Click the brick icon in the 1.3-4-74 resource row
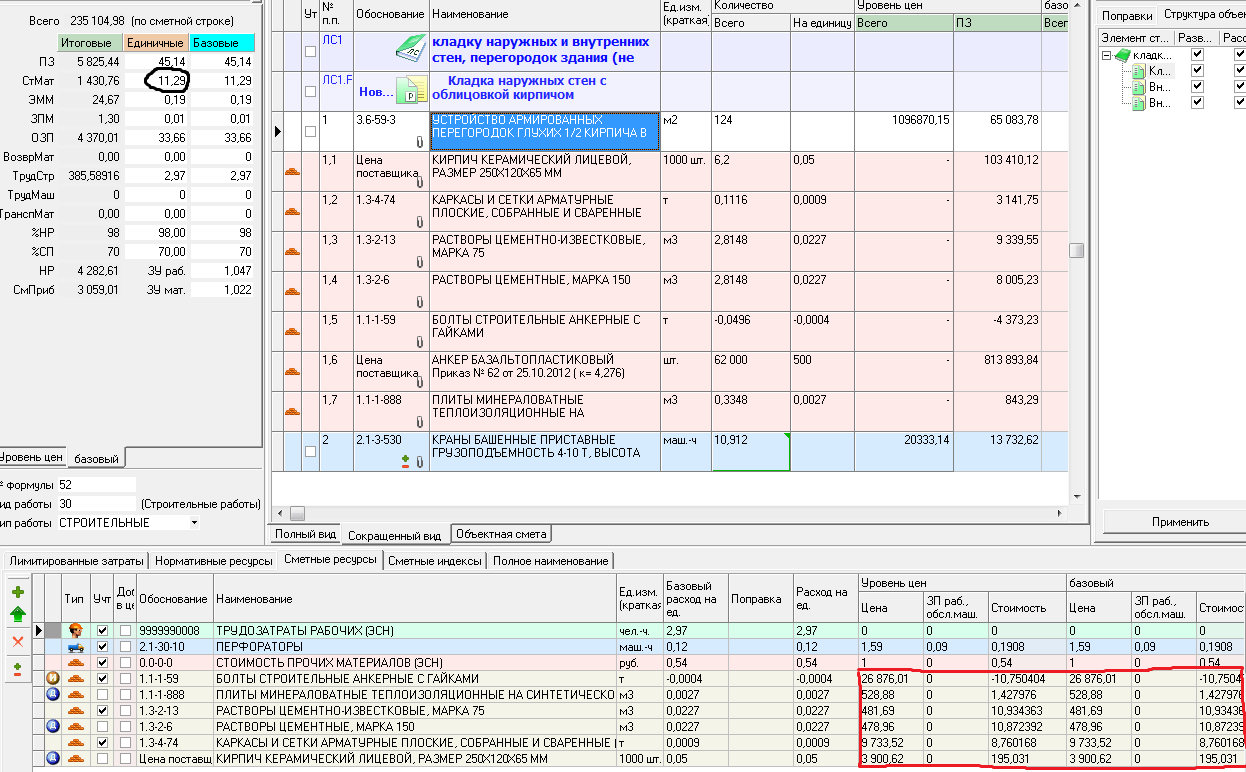 click(x=74, y=743)
